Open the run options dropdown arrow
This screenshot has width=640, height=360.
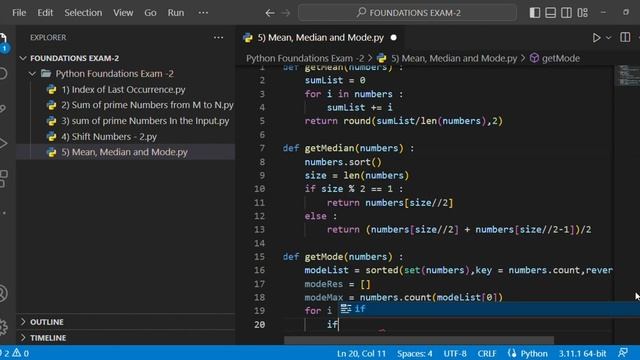tap(608, 38)
